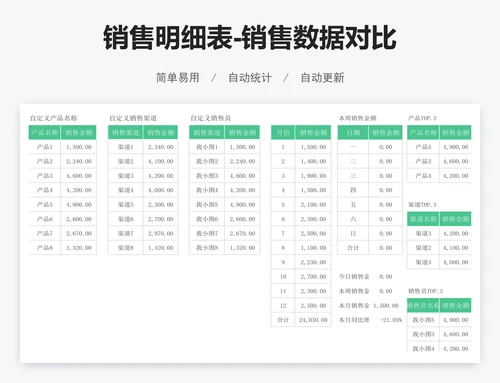Click the yearly total 24,030.00
The height and width of the screenshot is (383, 500).
click(313, 320)
